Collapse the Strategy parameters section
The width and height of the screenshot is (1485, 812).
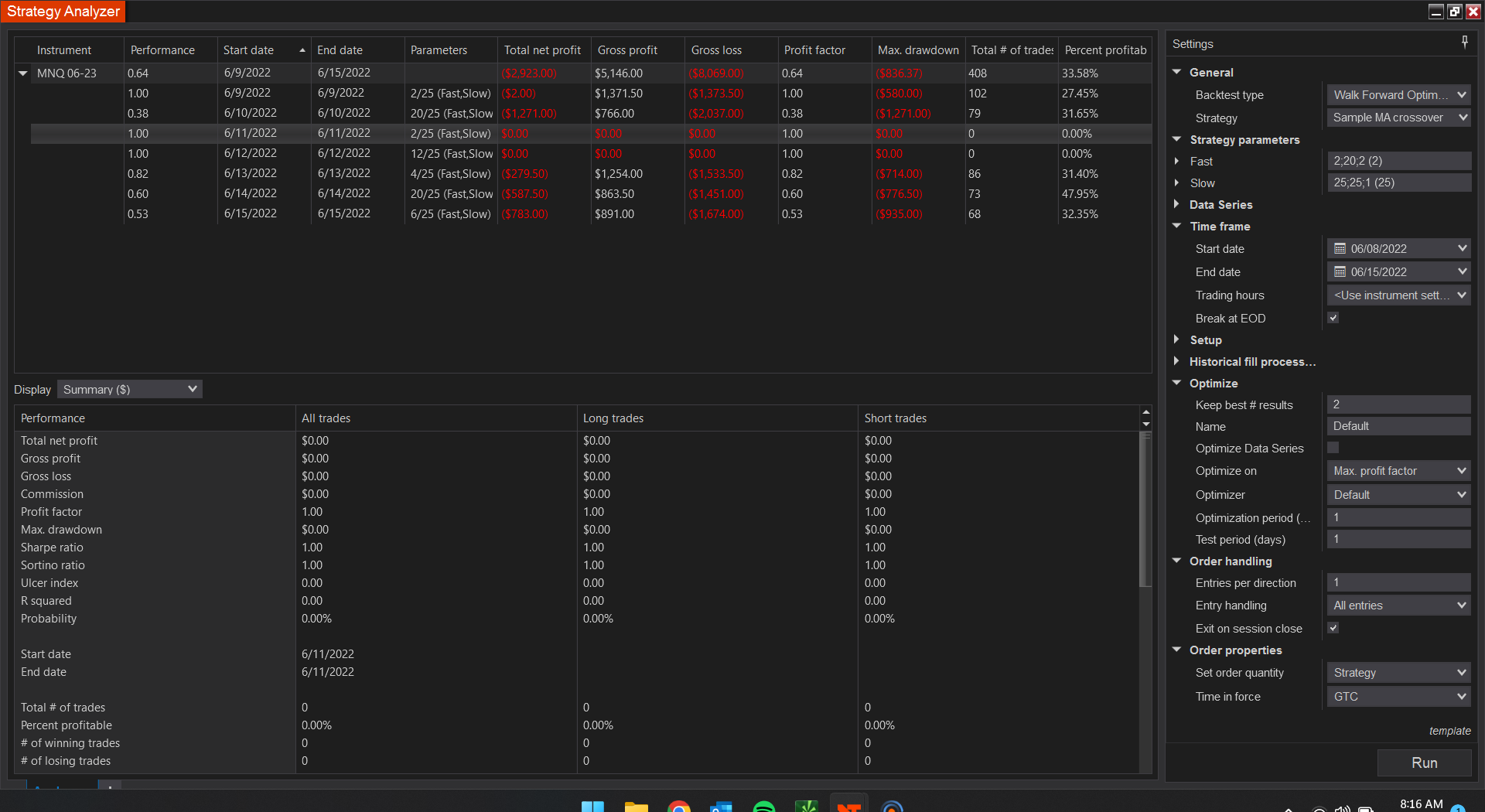(x=1177, y=139)
